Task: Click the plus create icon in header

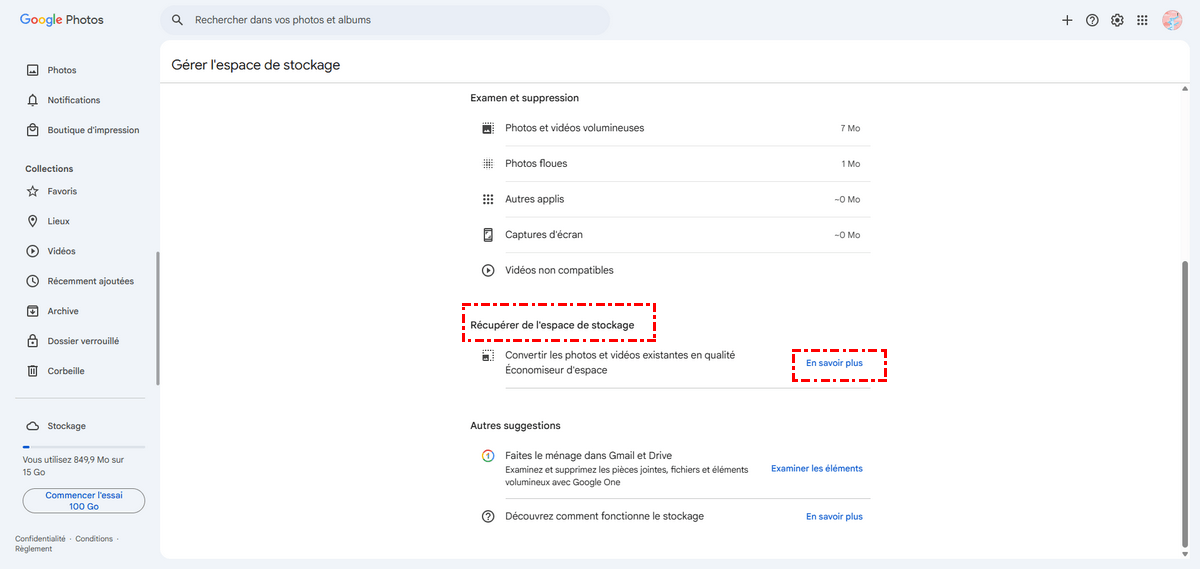Action: point(1067,20)
